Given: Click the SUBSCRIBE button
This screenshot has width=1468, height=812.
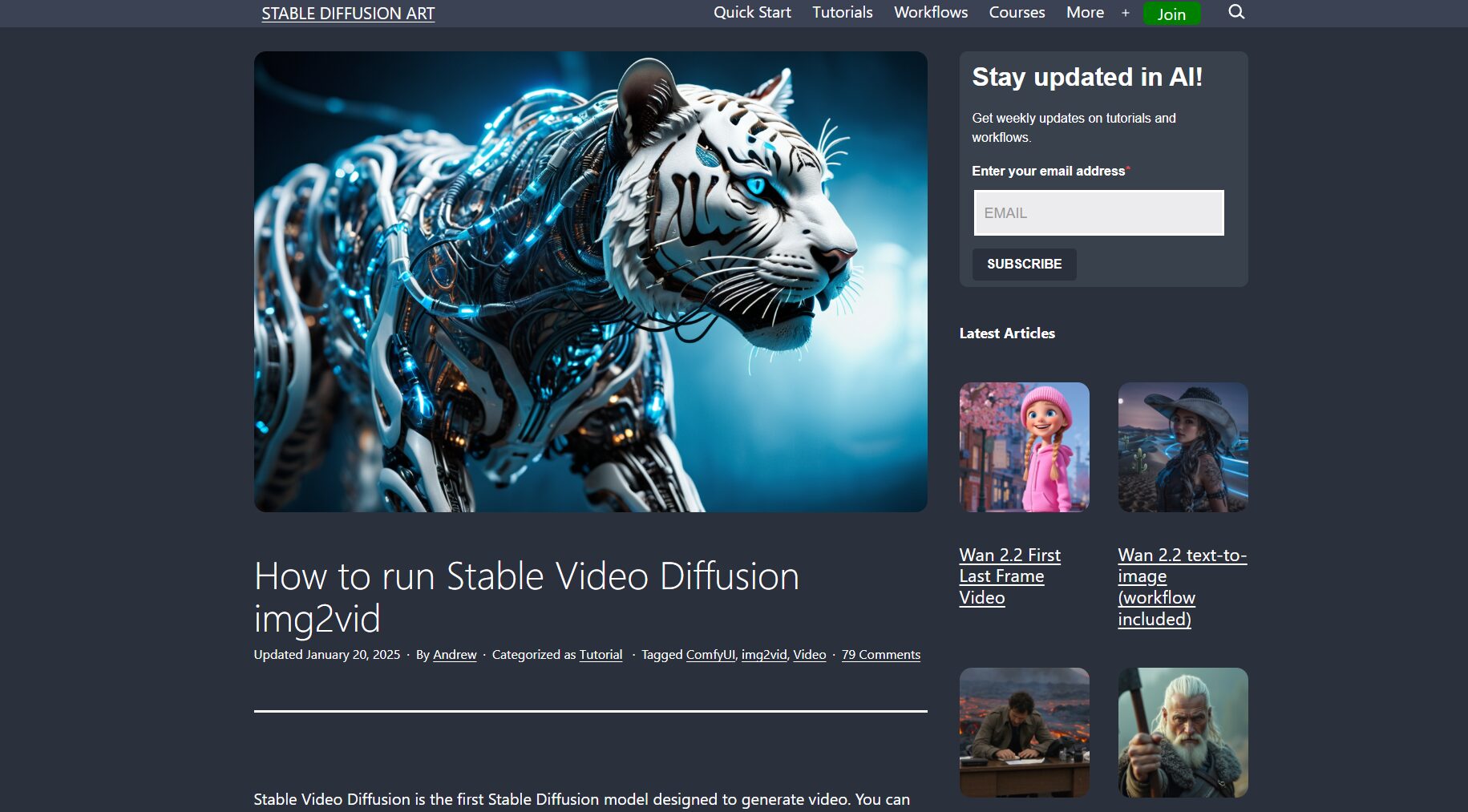Looking at the screenshot, I should [x=1024, y=264].
